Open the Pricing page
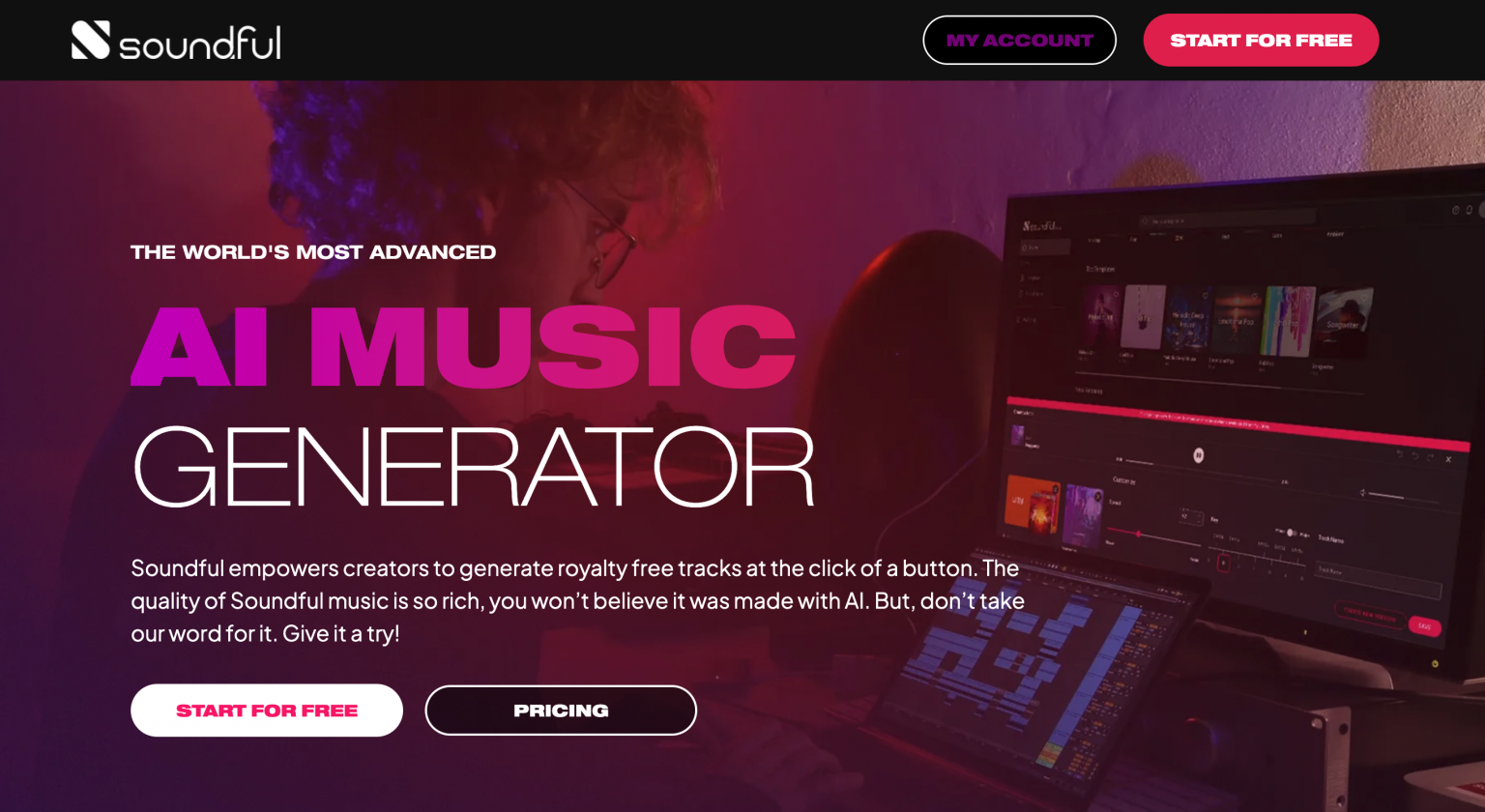 coord(561,710)
